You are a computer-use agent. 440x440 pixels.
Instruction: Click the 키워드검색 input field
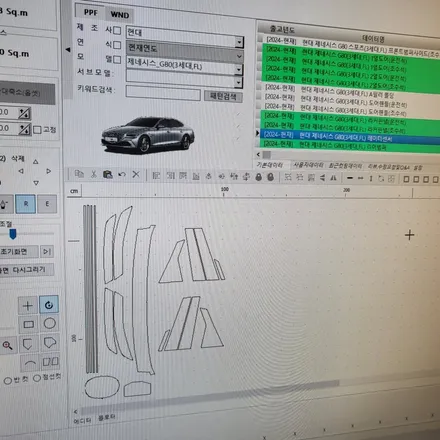click(x=163, y=93)
